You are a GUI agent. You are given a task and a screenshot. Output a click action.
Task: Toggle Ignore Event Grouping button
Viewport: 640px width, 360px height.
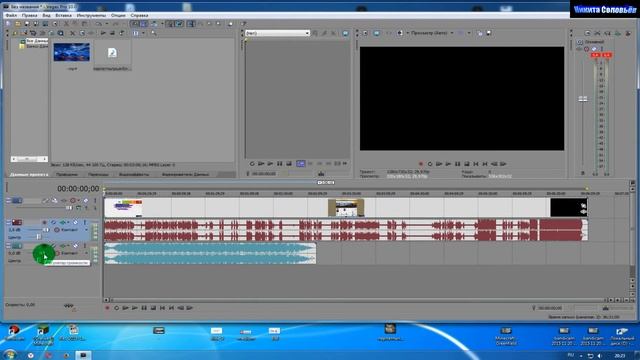pos(179,24)
